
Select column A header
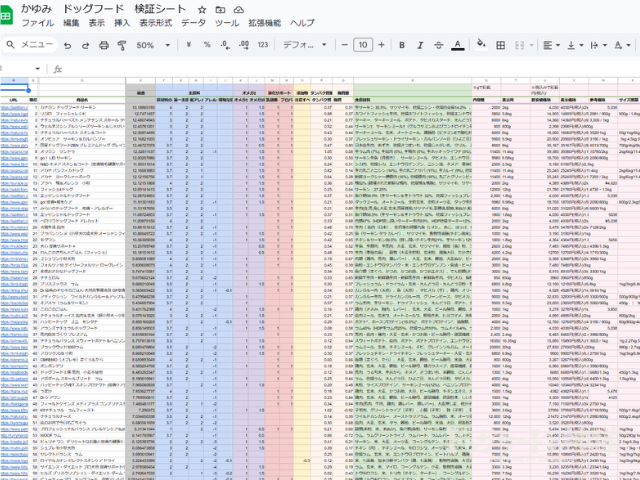14,80
